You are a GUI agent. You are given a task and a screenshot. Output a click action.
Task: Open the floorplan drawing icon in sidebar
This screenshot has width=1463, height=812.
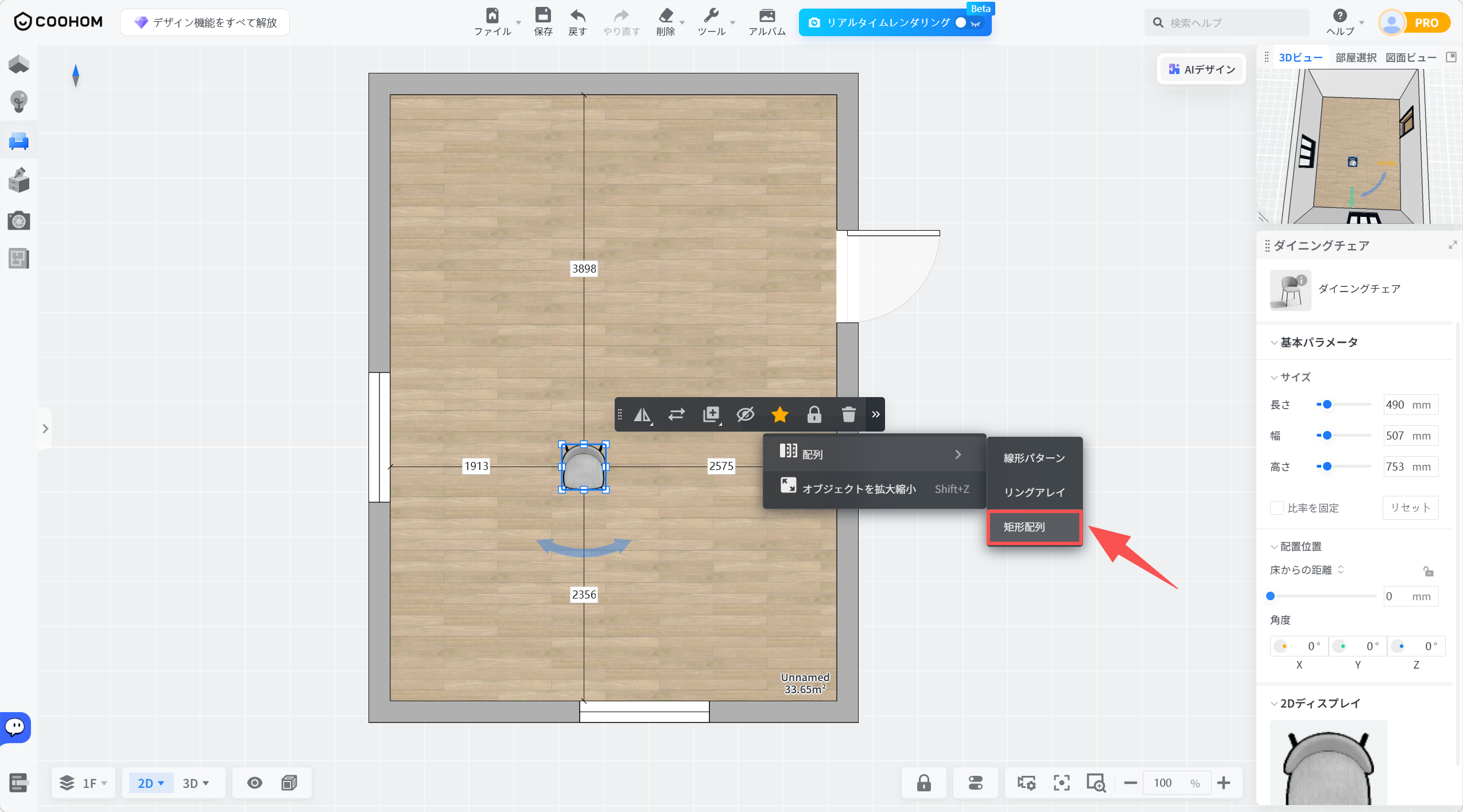19,258
